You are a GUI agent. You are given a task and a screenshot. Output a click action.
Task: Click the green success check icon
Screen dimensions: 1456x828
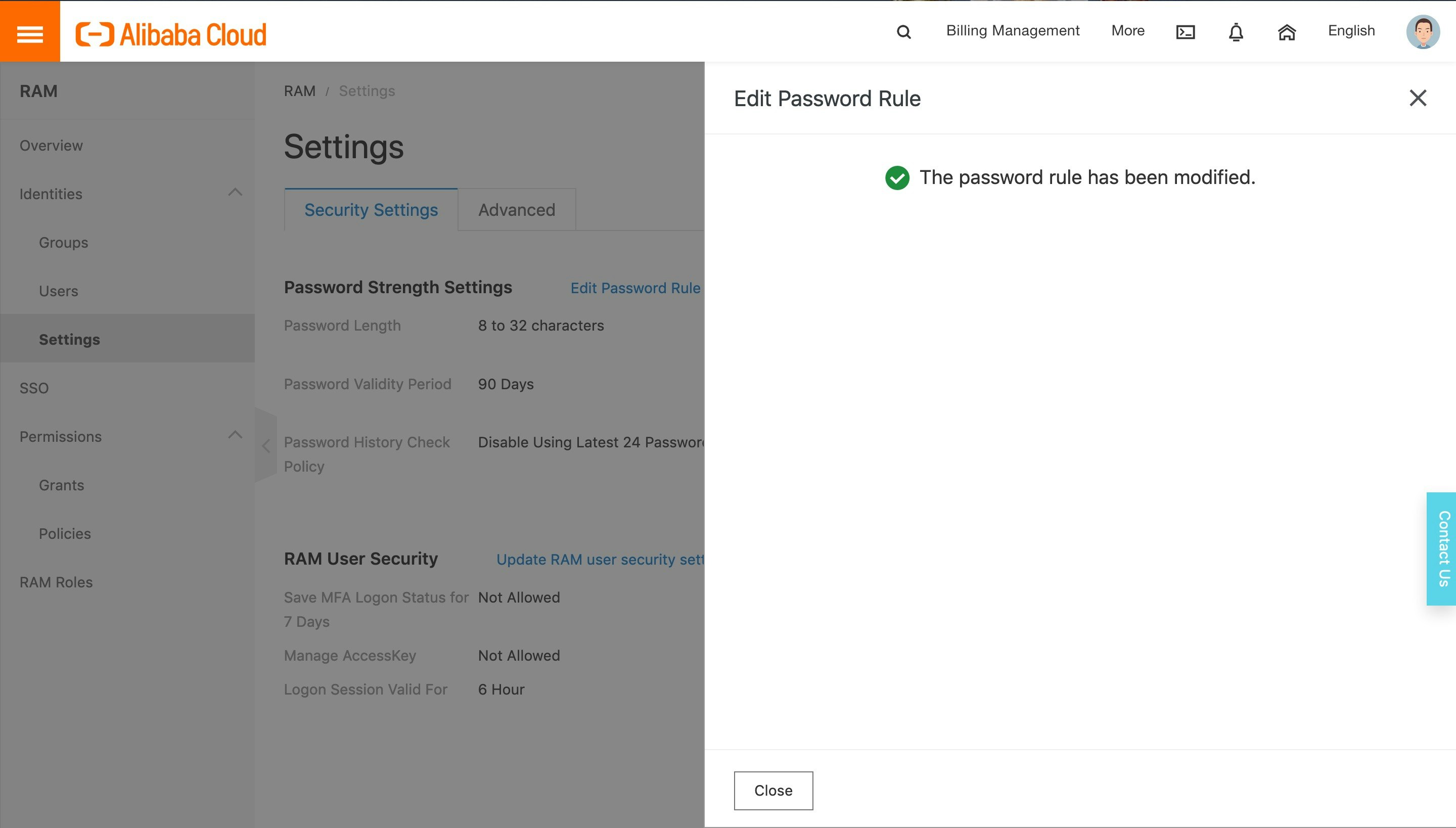pyautogui.click(x=897, y=177)
